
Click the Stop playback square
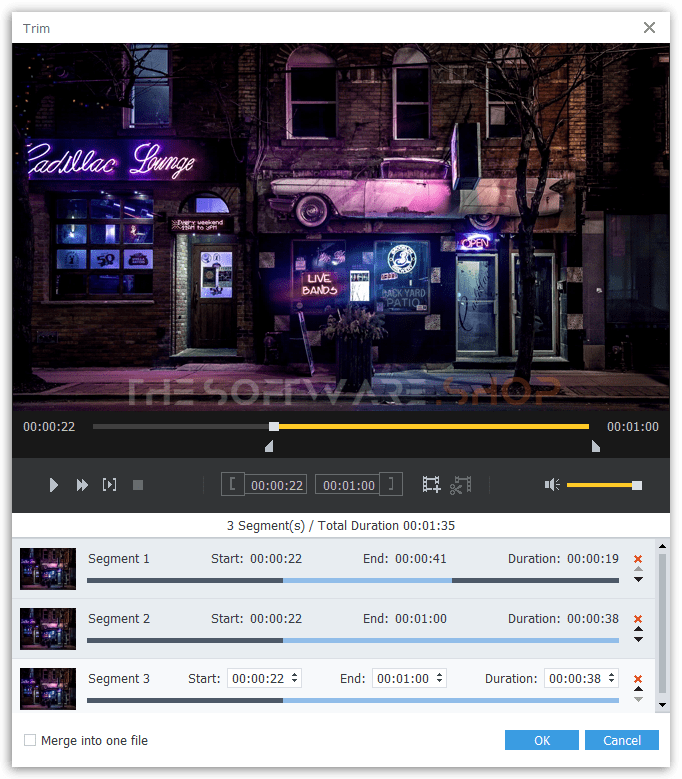pos(138,485)
